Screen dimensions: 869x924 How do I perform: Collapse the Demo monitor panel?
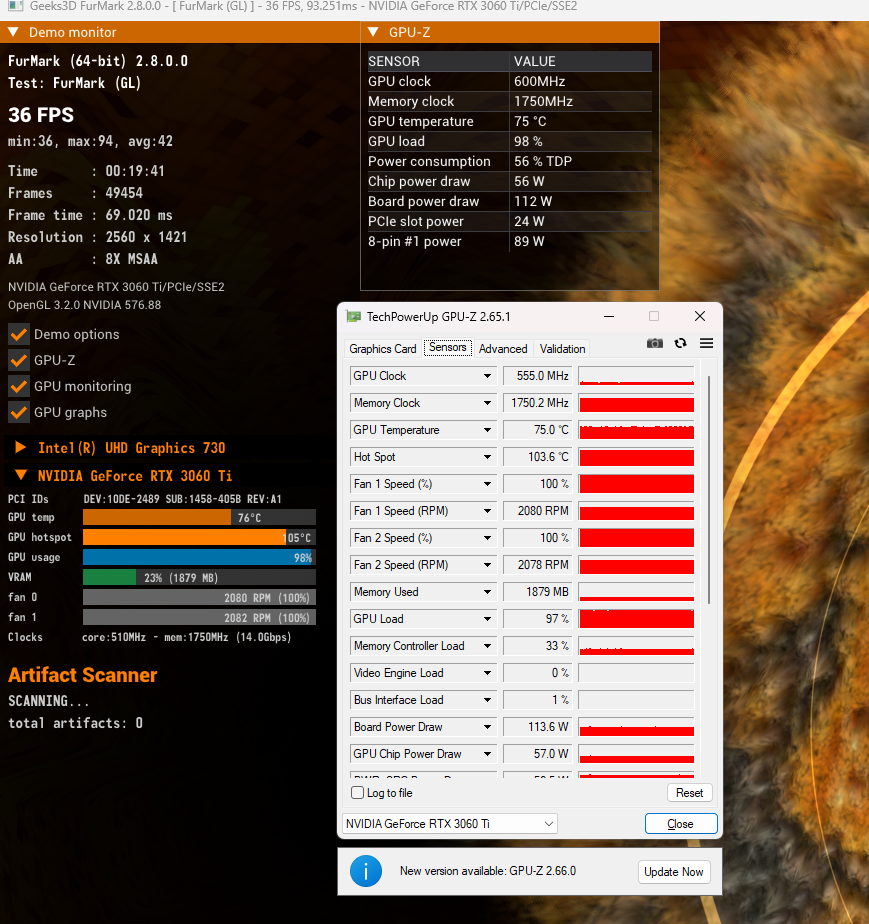[x=13, y=32]
